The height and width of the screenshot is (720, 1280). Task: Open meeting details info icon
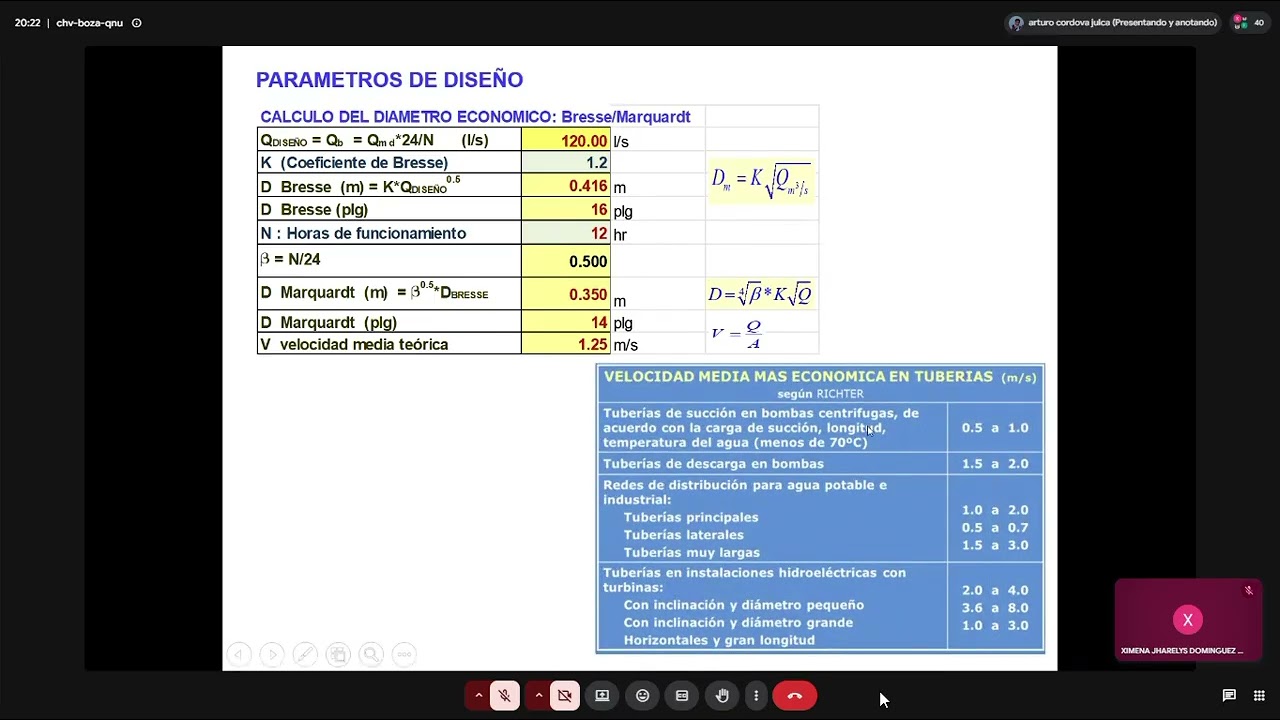pyautogui.click(x=137, y=23)
